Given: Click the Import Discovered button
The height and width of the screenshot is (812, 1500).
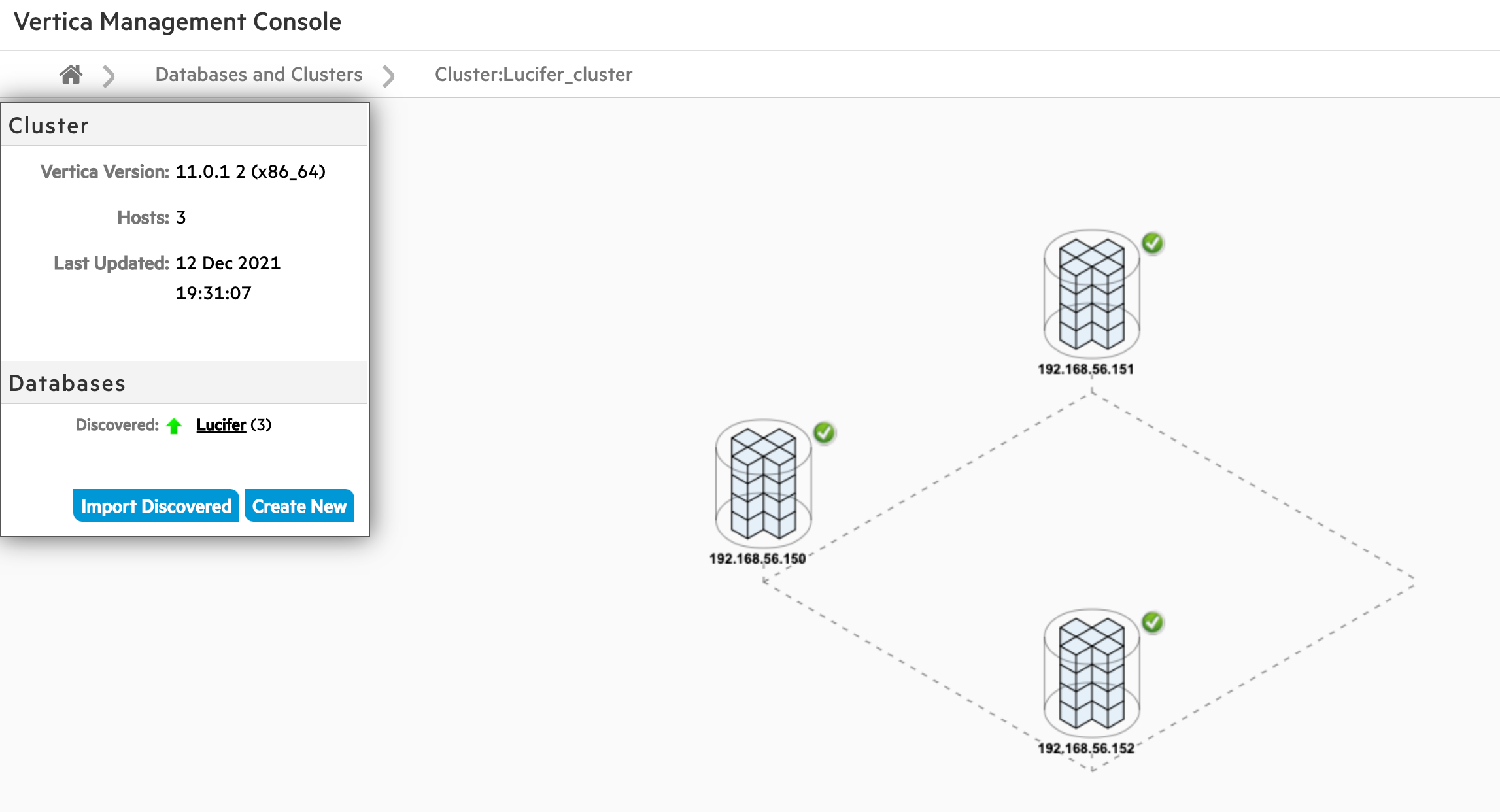Looking at the screenshot, I should (156, 506).
